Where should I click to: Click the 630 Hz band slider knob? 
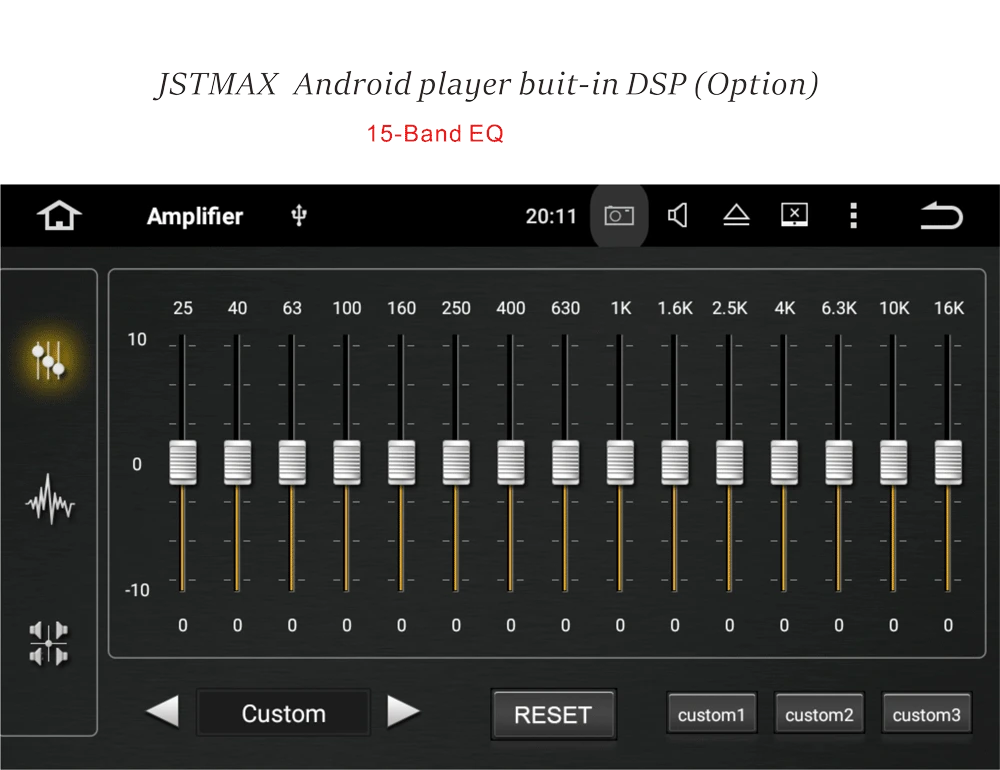tap(566, 463)
